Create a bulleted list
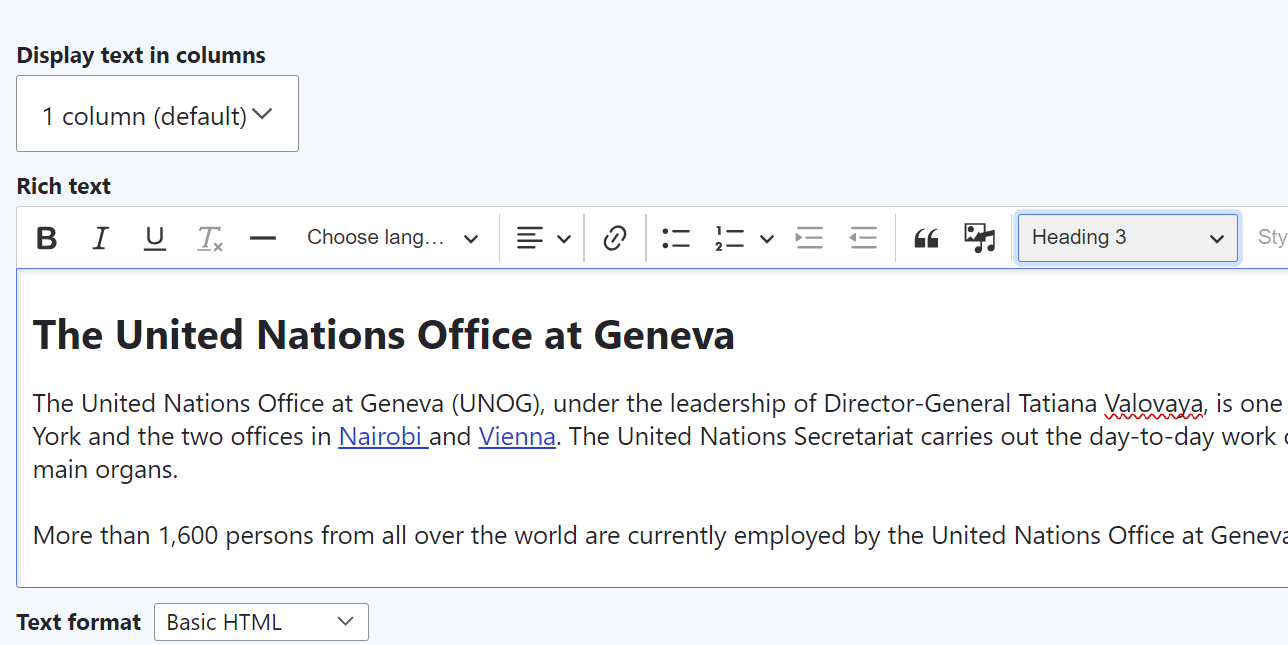Viewport: 1288px width, 645px height. click(676, 237)
